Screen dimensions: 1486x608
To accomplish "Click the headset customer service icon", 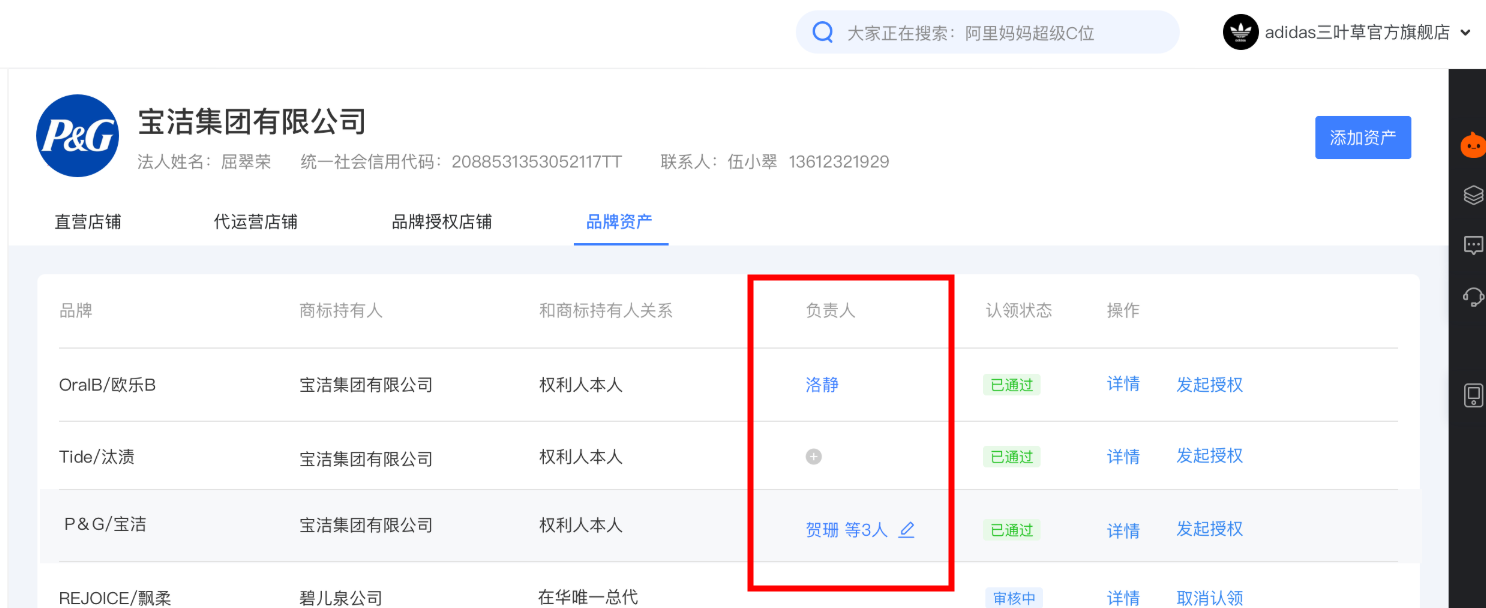I will (1473, 296).
